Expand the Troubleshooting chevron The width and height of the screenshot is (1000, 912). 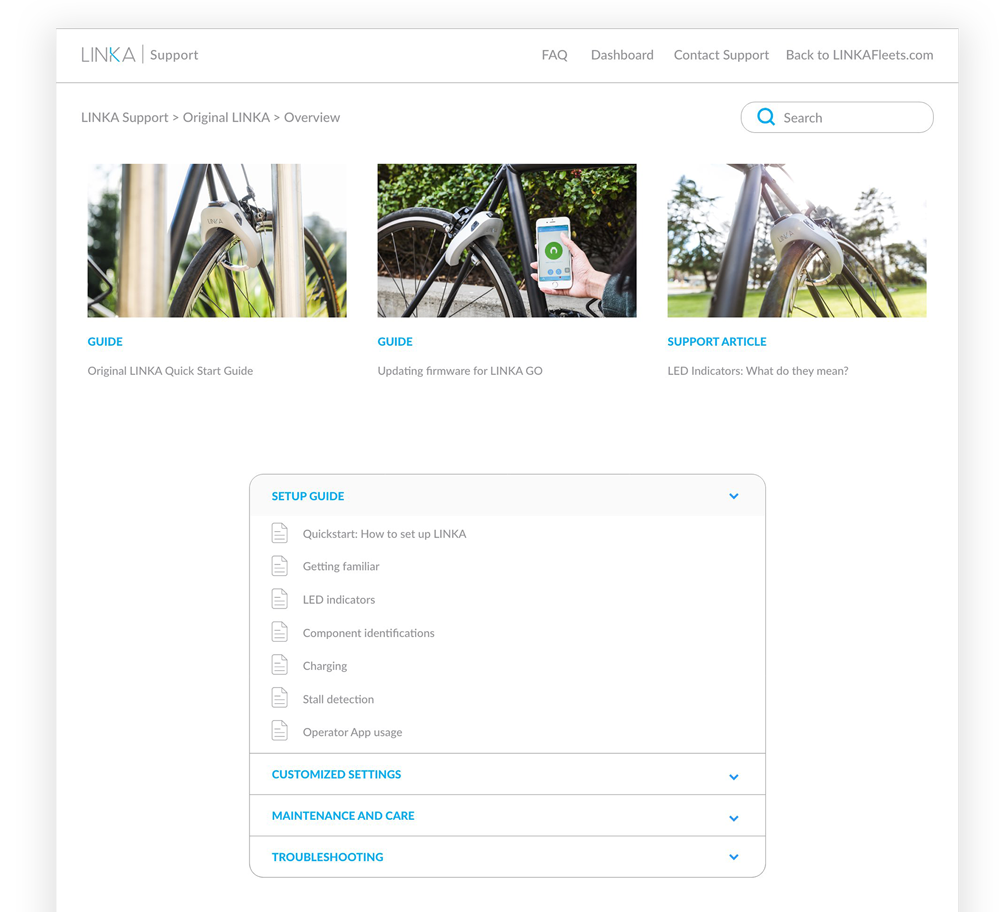click(x=733, y=857)
